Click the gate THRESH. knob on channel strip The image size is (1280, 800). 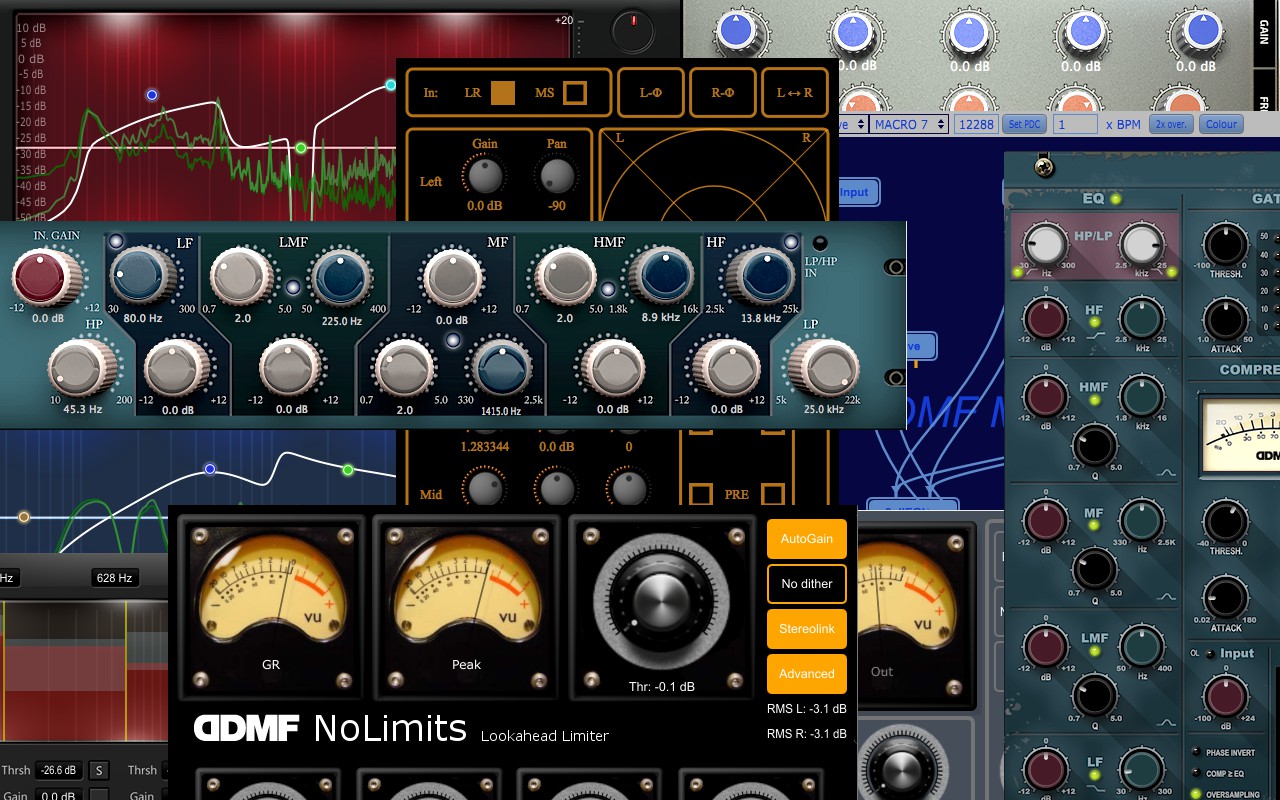point(1226,245)
